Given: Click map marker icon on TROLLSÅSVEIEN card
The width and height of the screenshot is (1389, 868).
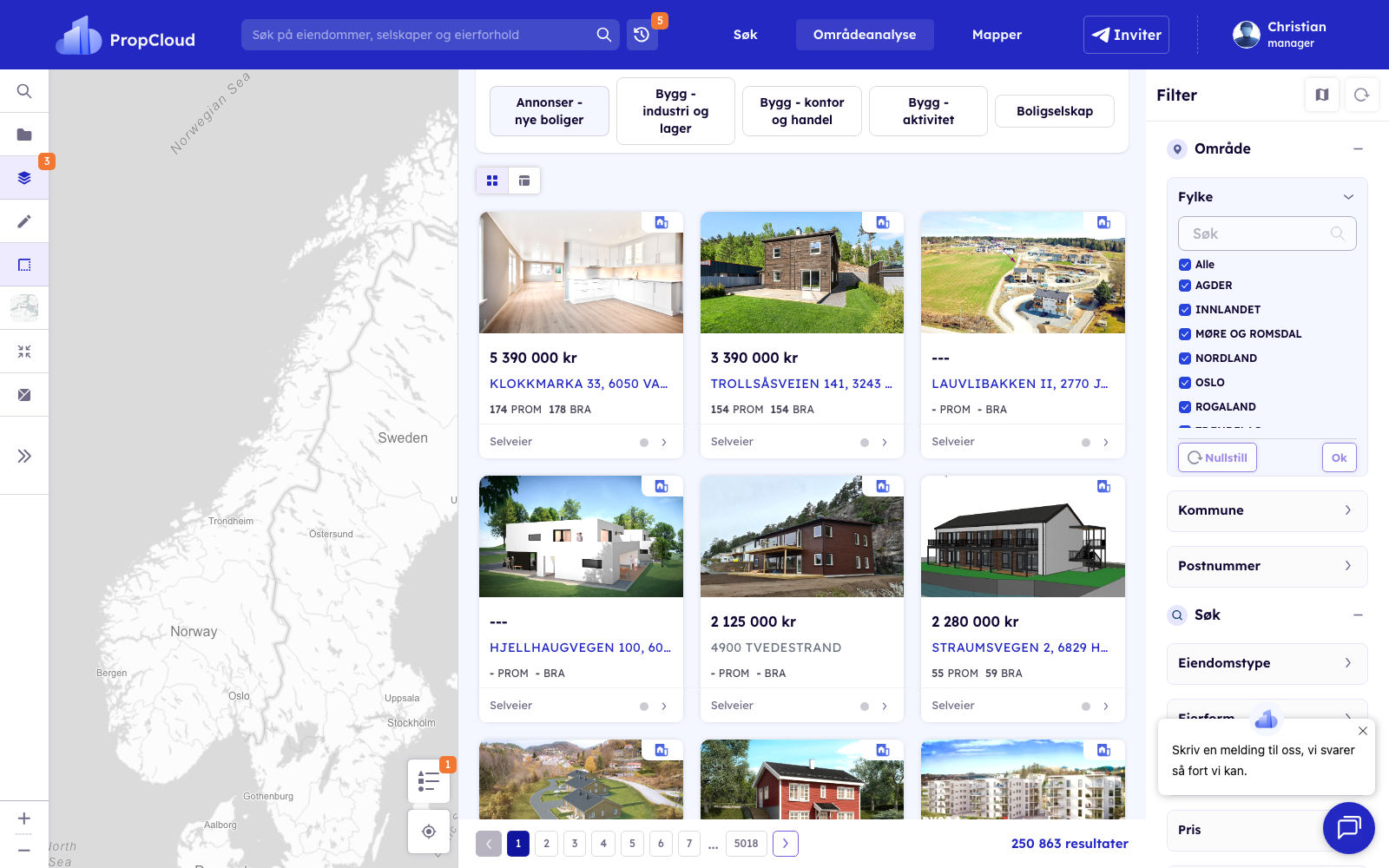Looking at the screenshot, I should (x=883, y=222).
